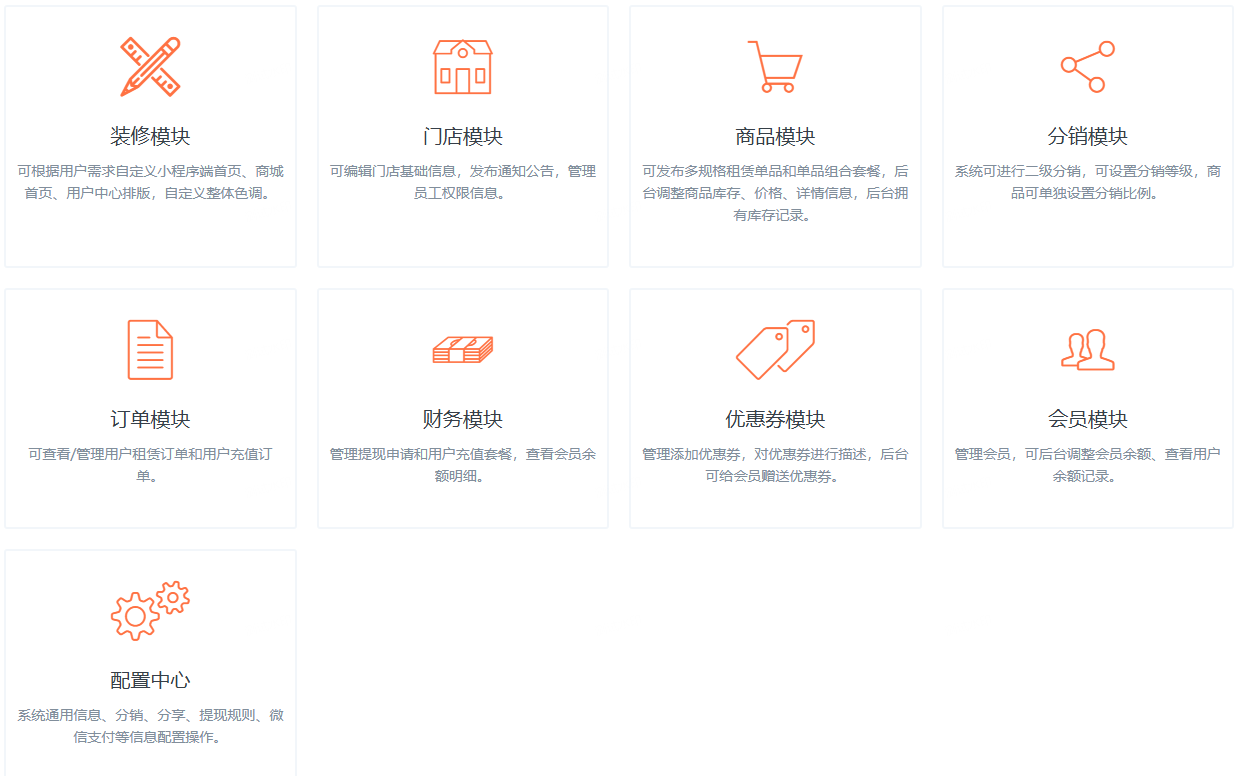Click the store building icon

[x=462, y=67]
